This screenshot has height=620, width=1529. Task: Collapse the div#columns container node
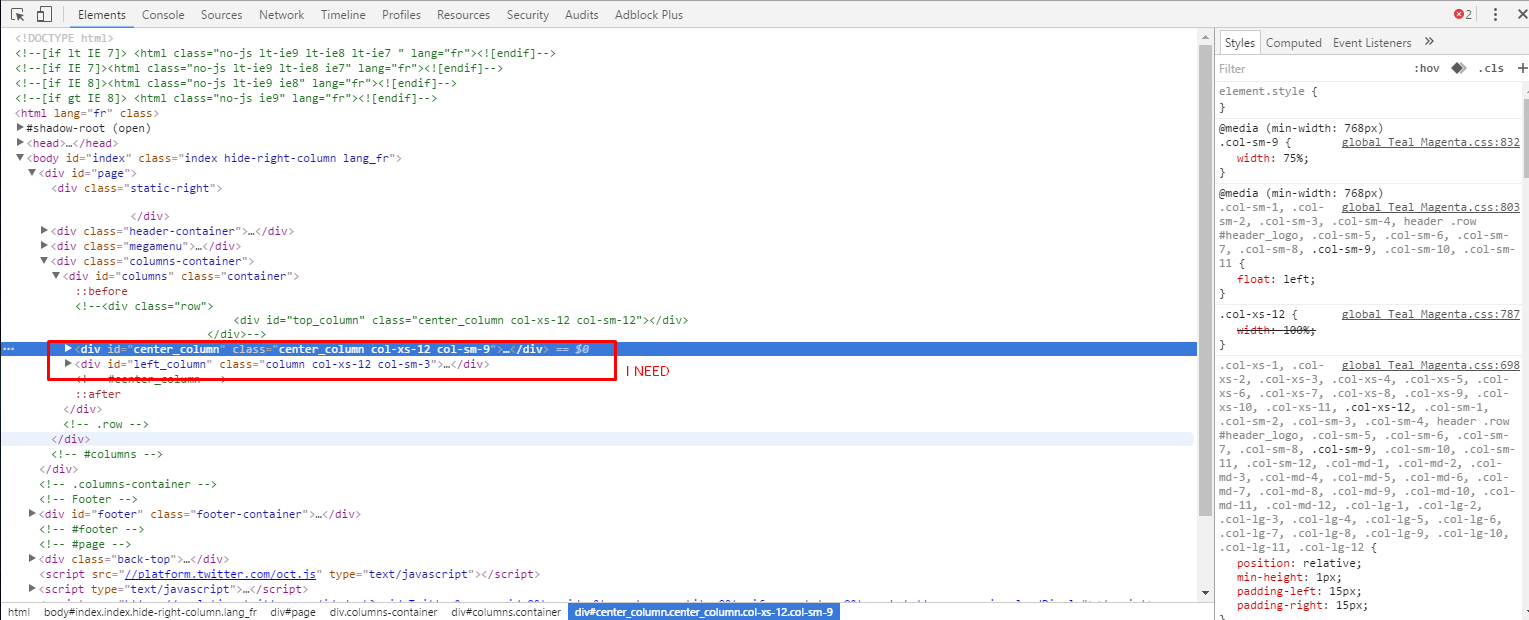point(57,276)
